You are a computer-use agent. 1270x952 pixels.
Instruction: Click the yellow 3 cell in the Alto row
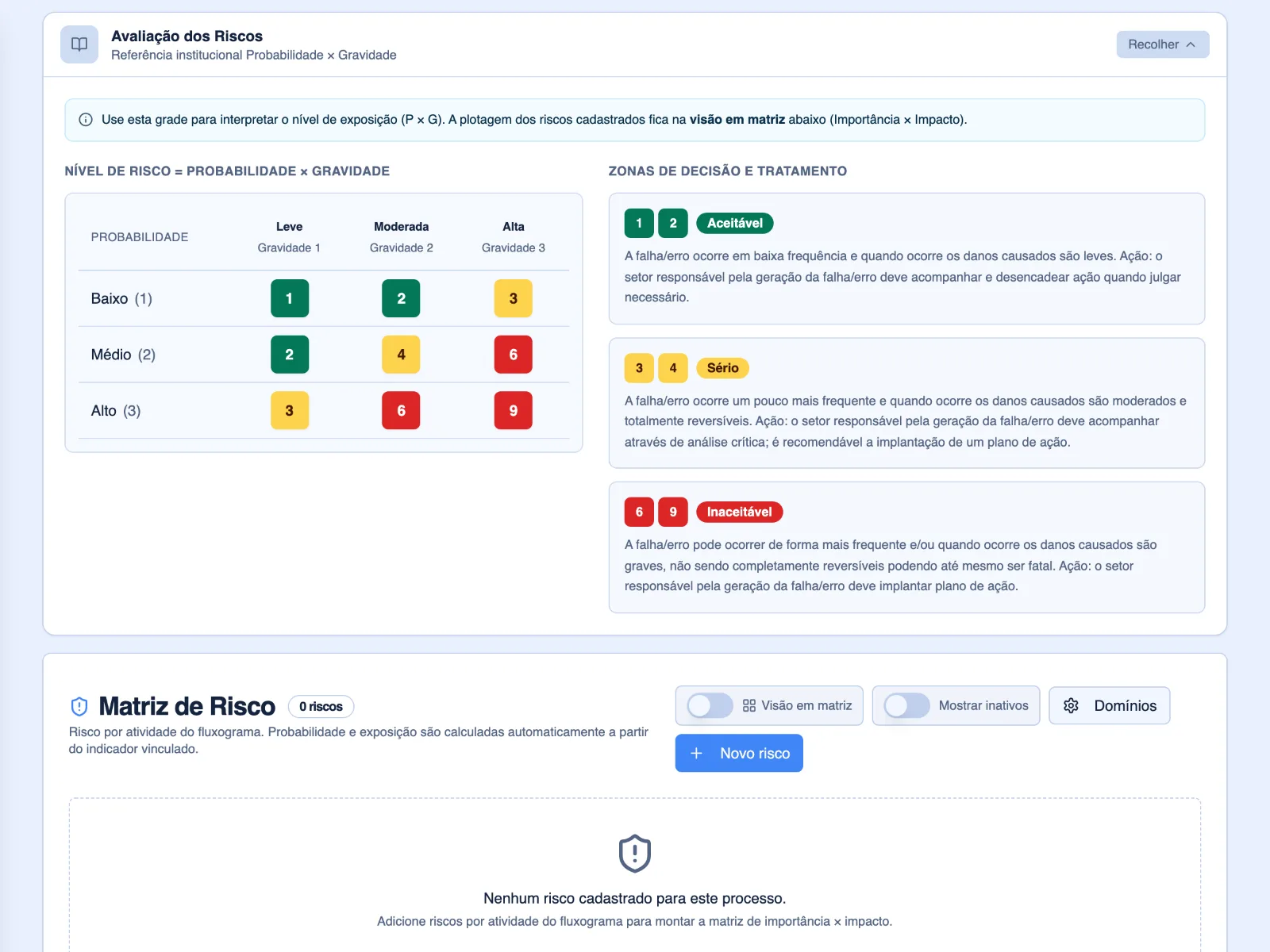point(289,410)
